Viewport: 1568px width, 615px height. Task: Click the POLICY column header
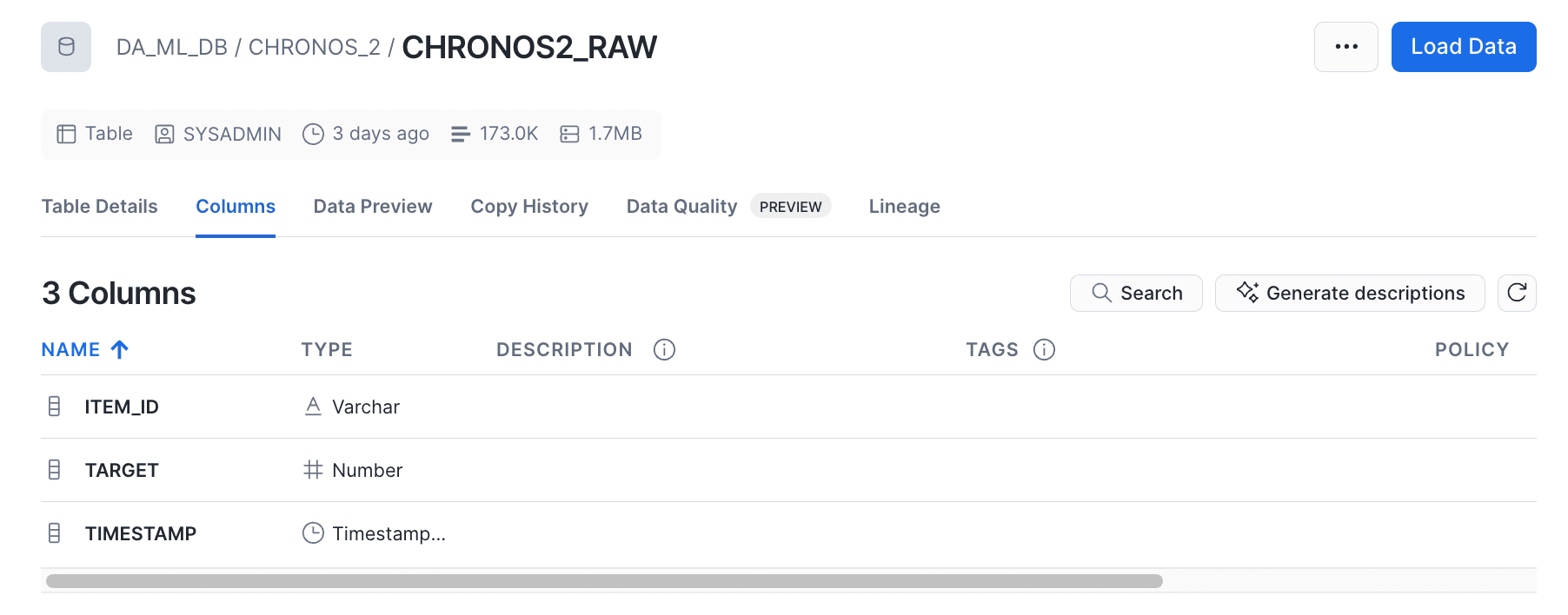(x=1472, y=350)
